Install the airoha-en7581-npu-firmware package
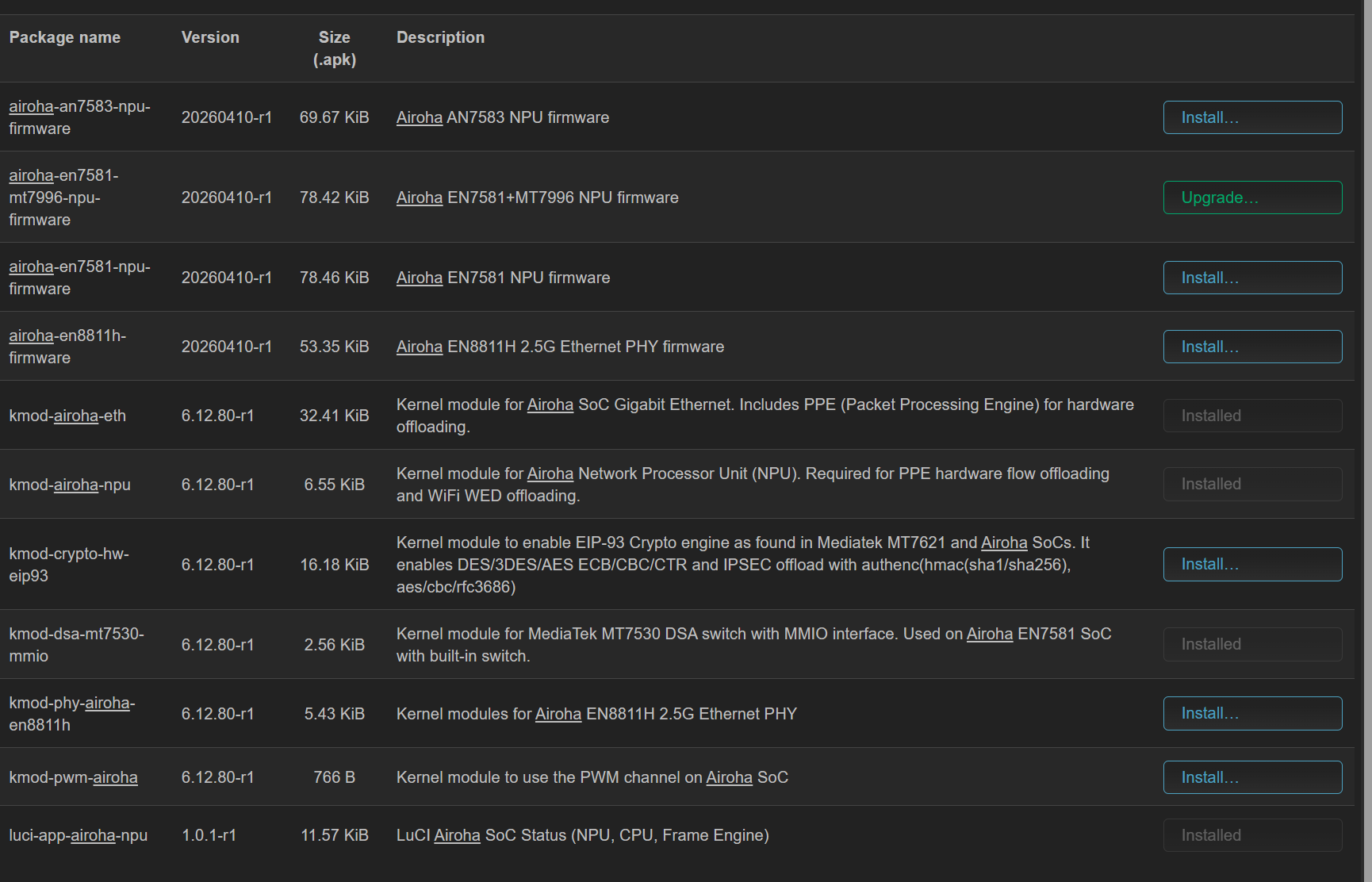Screen dimensions: 1372x882 point(1251,278)
